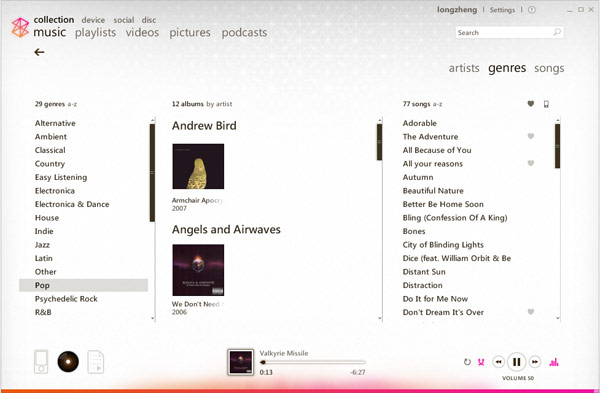The height and width of the screenshot is (393, 600).
Task: Click the search magnifier icon
Action: tap(557, 32)
